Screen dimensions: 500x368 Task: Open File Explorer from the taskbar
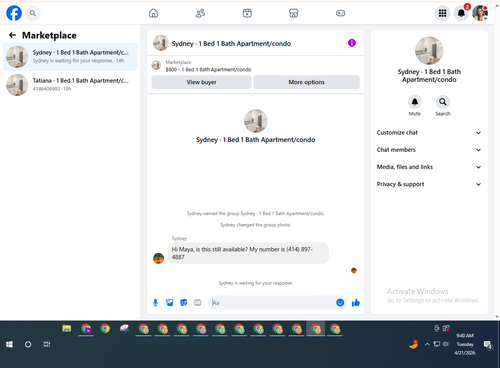(67, 329)
